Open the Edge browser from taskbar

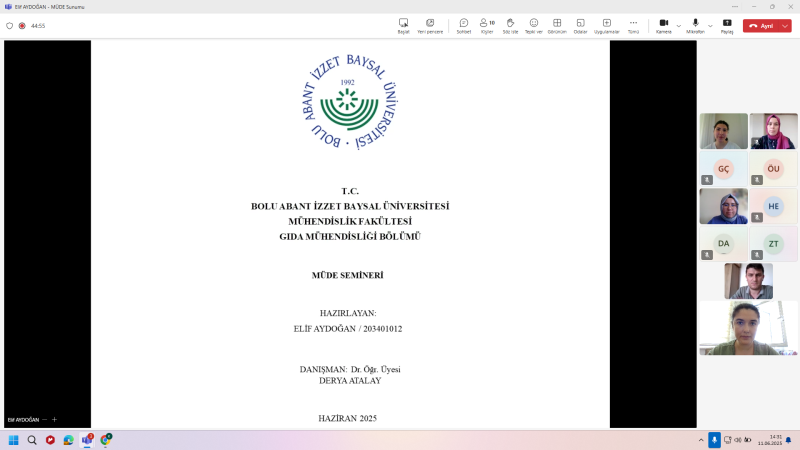[x=68, y=440]
